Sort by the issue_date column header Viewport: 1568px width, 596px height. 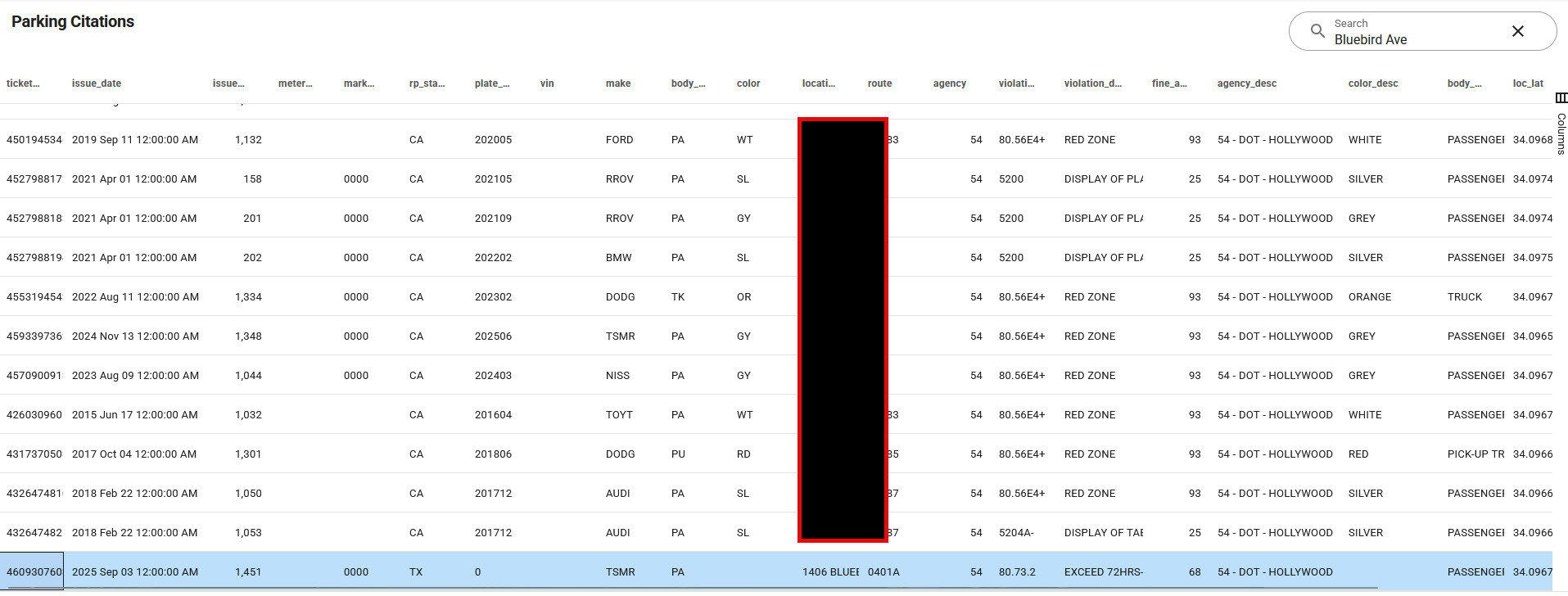[97, 84]
